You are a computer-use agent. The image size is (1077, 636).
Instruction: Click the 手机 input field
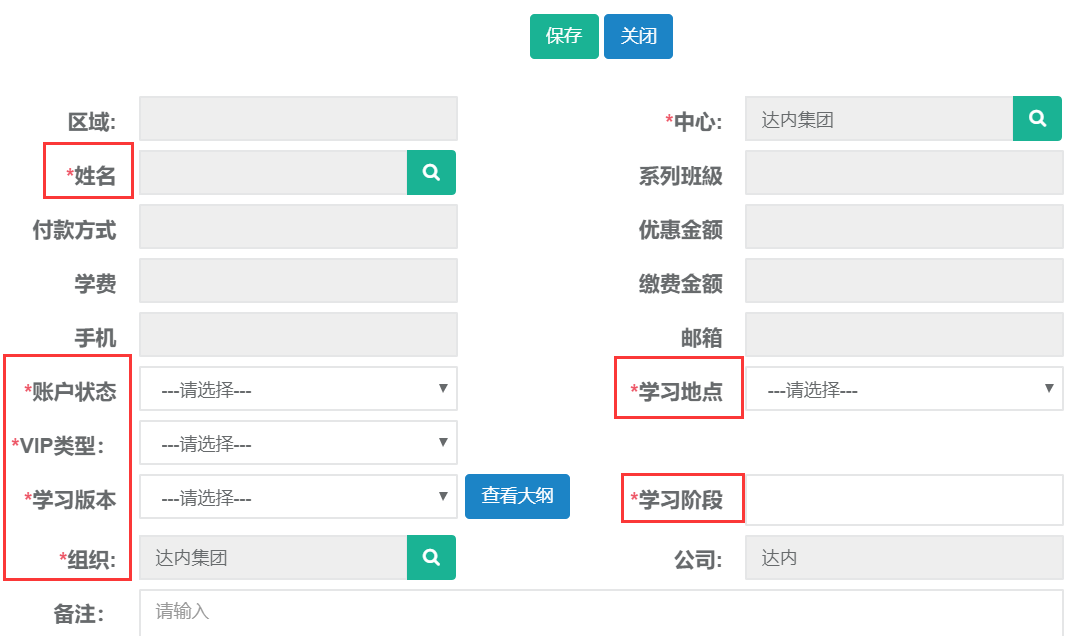click(298, 335)
